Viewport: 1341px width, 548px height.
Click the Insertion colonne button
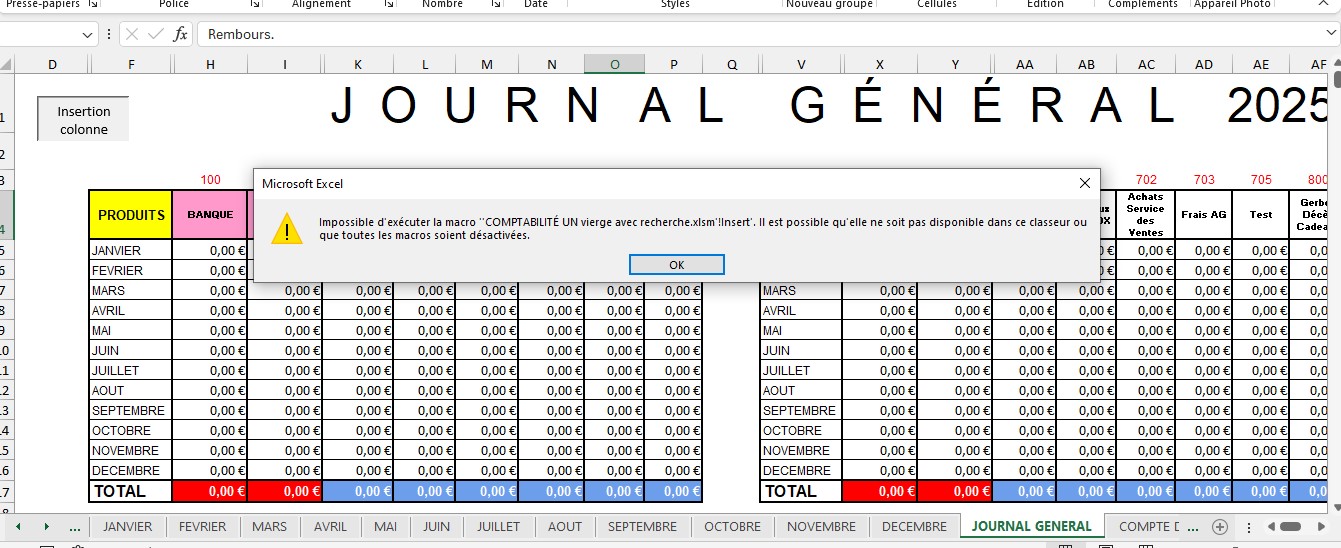click(x=84, y=120)
